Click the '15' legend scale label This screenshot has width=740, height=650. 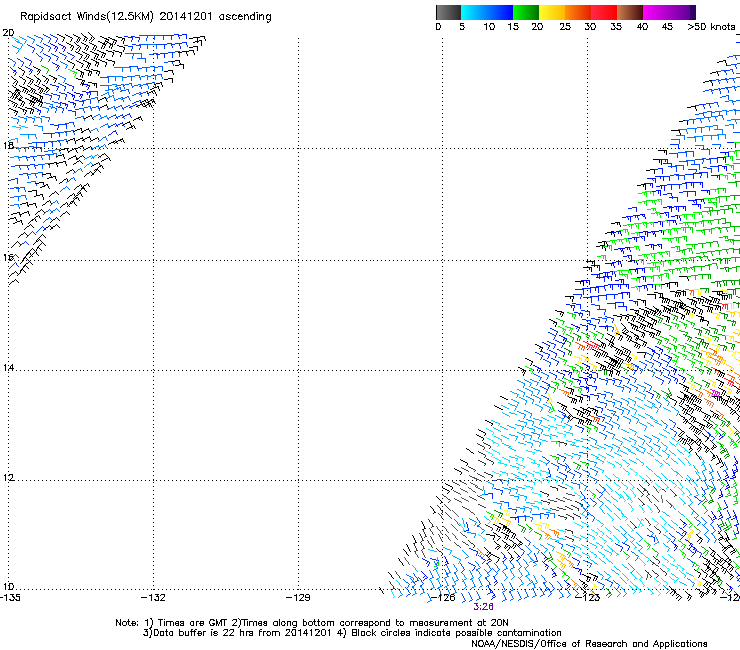pyautogui.click(x=513, y=27)
